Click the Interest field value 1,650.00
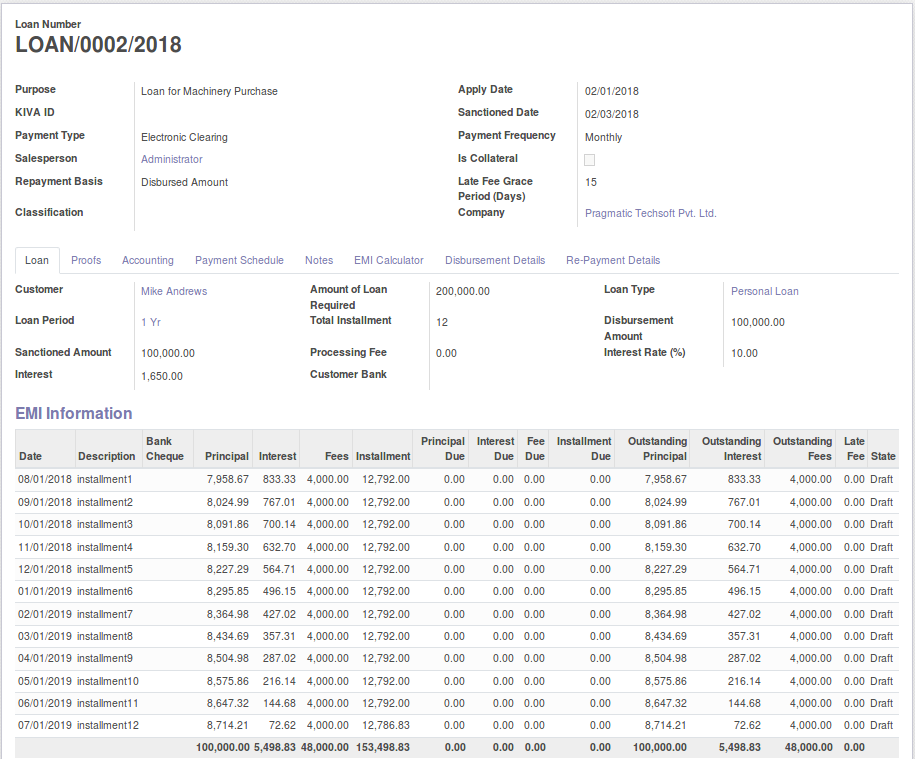The width and height of the screenshot is (915, 759). click(x=162, y=376)
